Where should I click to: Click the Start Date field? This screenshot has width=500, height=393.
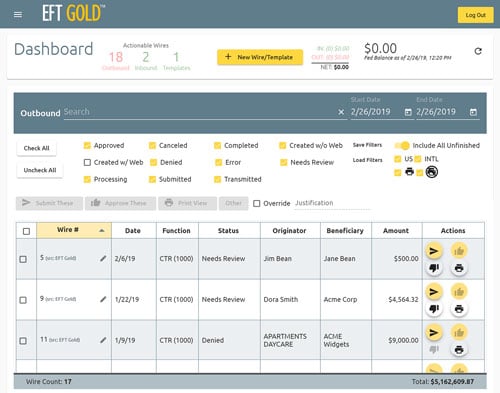(x=377, y=112)
